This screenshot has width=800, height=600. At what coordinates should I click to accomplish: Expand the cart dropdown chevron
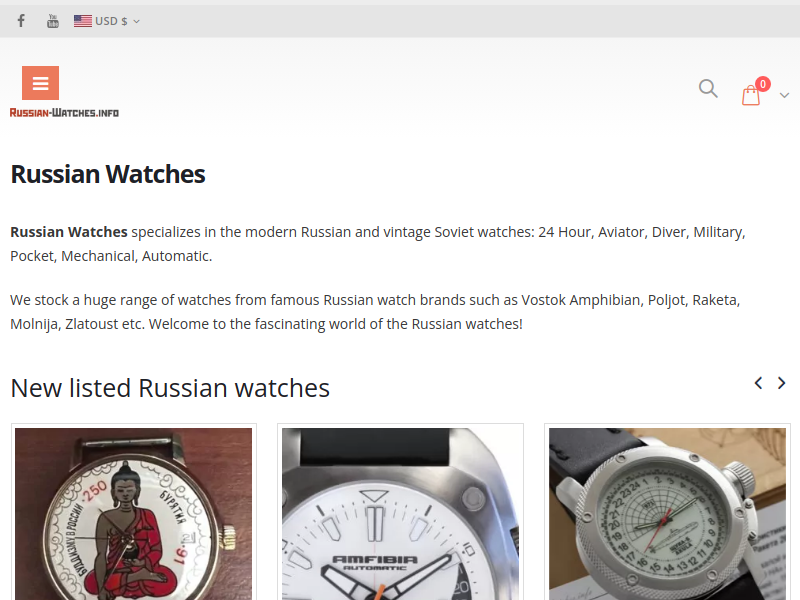pyautogui.click(x=784, y=95)
